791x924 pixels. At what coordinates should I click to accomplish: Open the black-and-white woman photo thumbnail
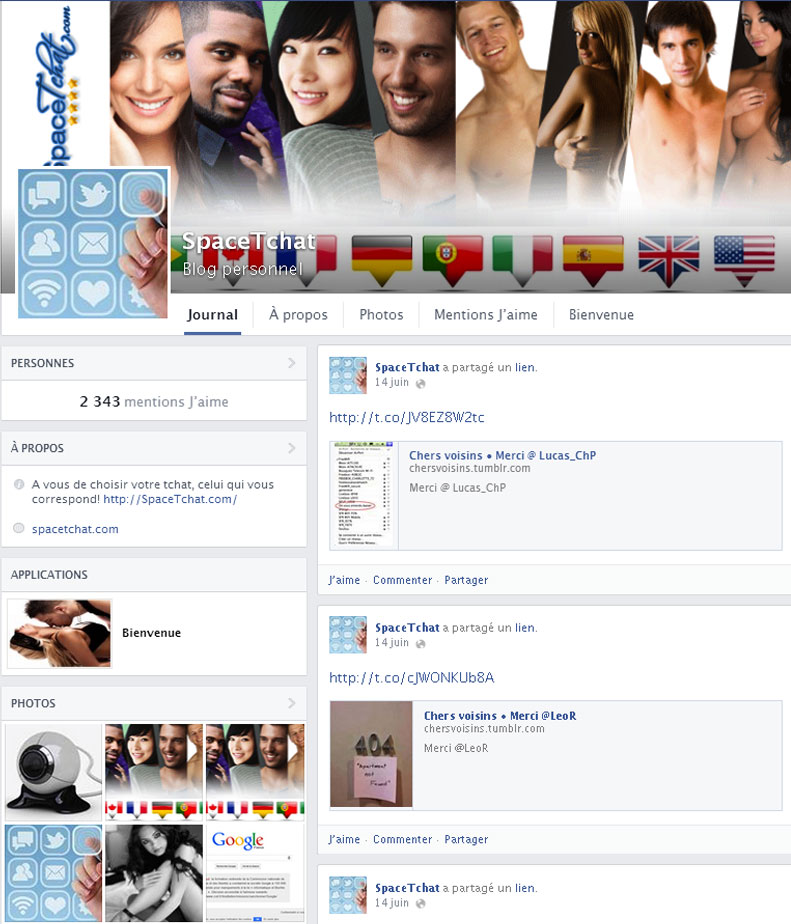click(154, 873)
